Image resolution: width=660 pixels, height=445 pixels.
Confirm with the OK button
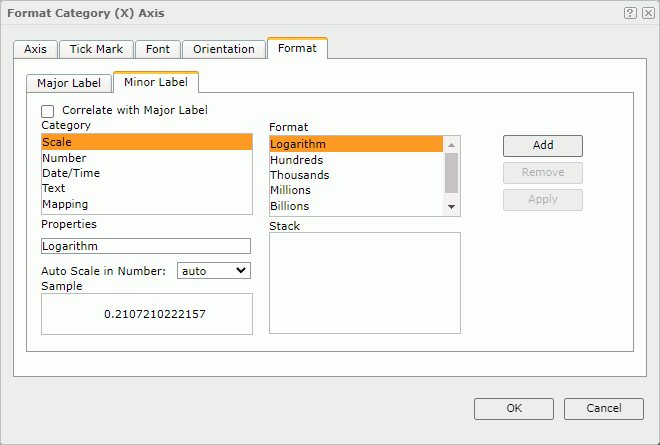coord(514,408)
